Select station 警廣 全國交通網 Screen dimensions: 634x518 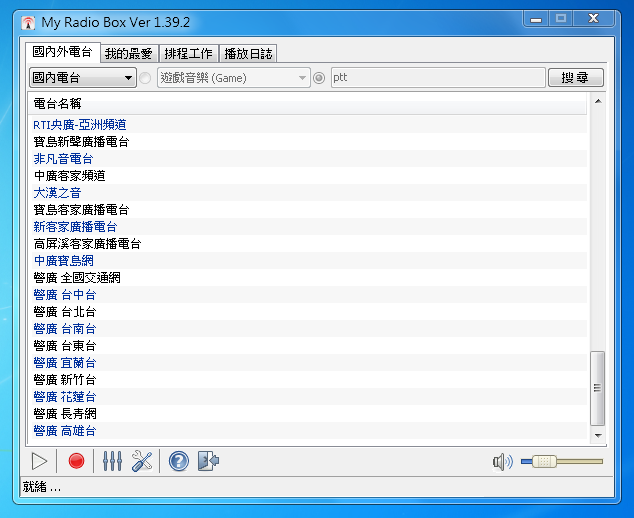pos(308,277)
